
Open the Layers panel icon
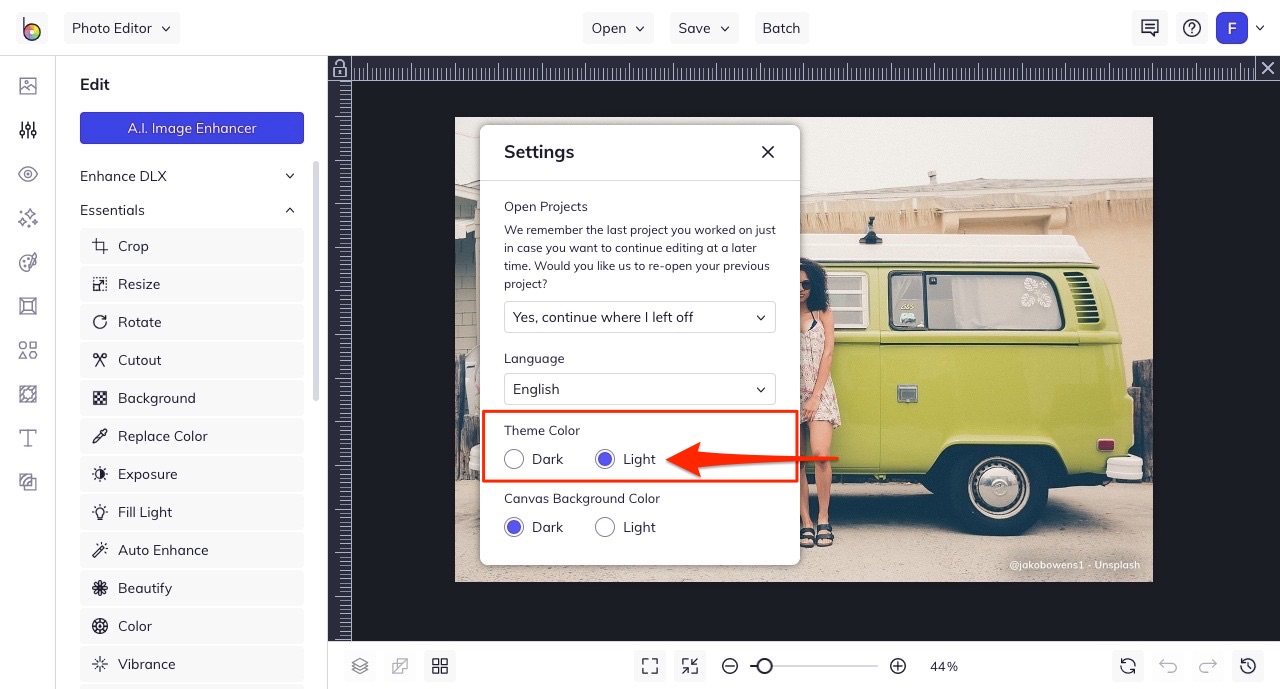pos(360,666)
